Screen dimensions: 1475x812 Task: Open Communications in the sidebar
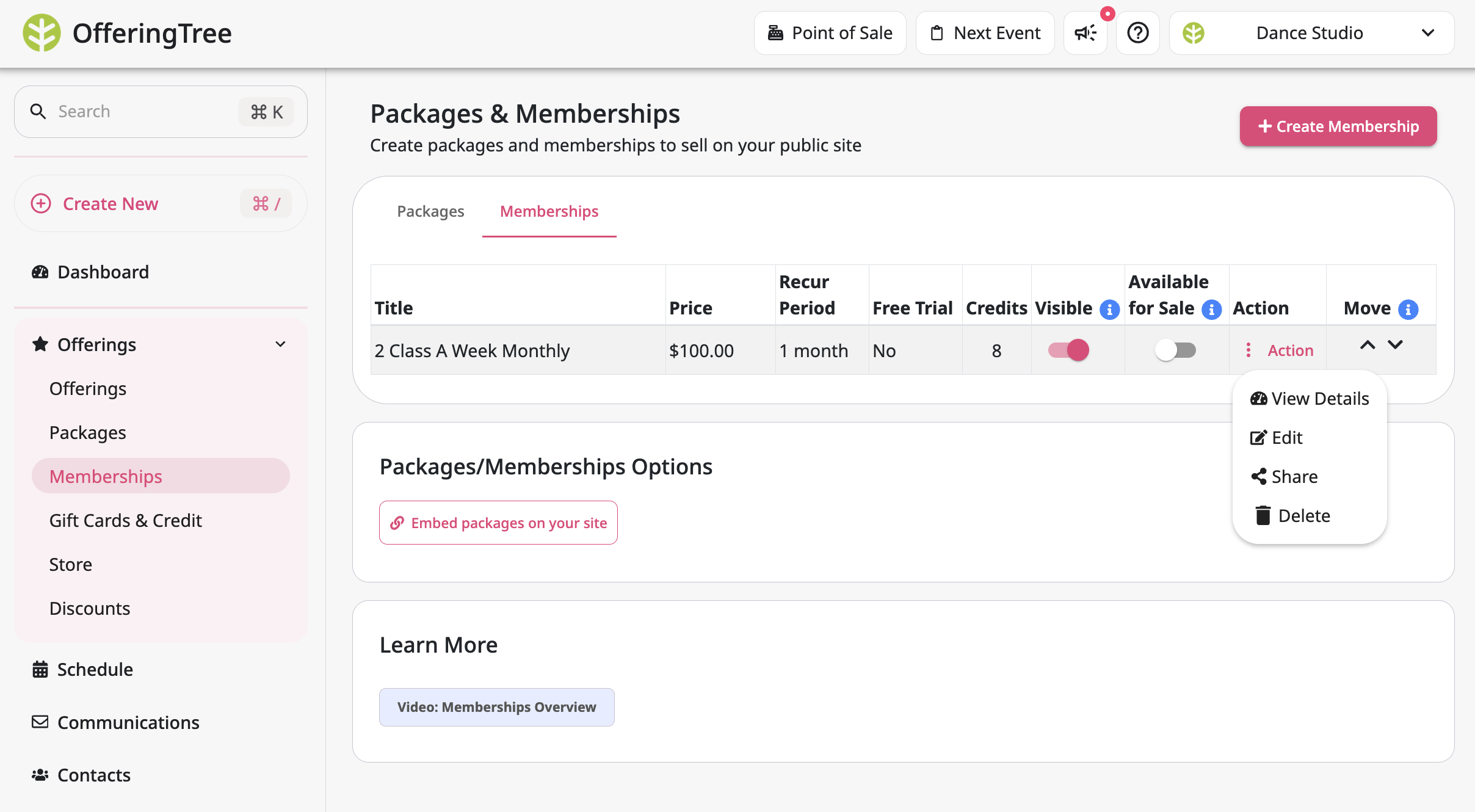pyautogui.click(x=128, y=722)
